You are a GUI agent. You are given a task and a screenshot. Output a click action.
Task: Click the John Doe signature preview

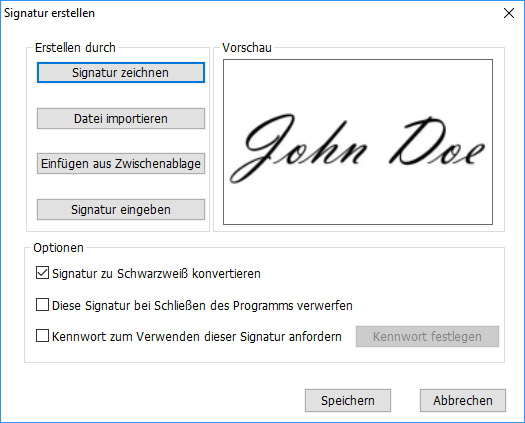(358, 142)
